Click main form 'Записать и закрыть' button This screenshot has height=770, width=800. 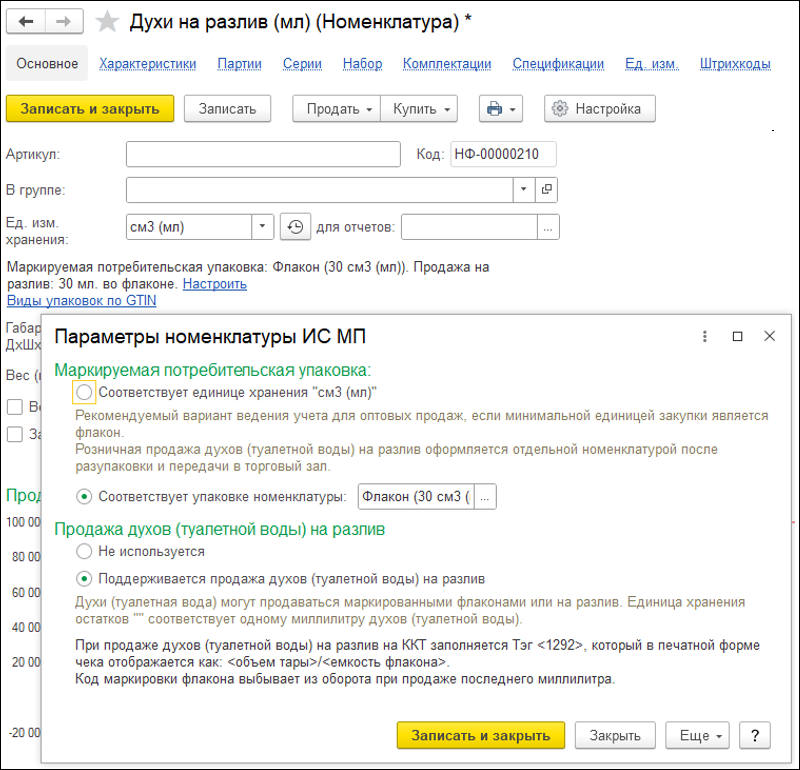tap(90, 109)
